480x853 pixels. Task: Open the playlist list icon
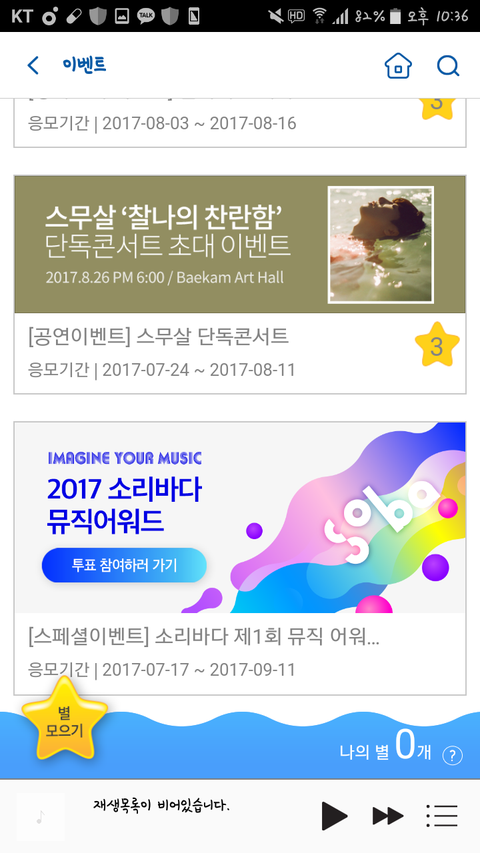pyautogui.click(x=441, y=816)
